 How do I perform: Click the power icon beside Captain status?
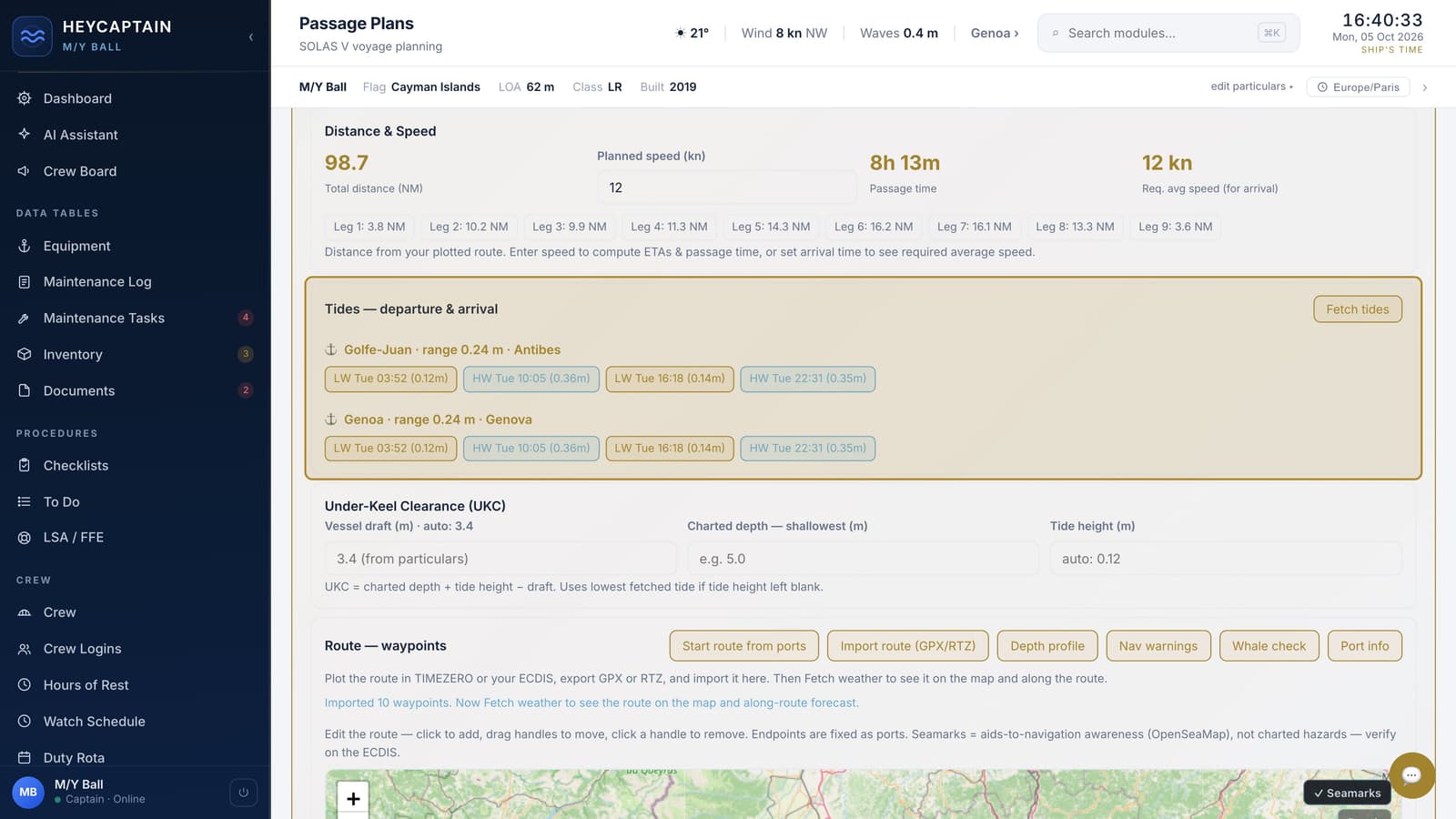(243, 793)
